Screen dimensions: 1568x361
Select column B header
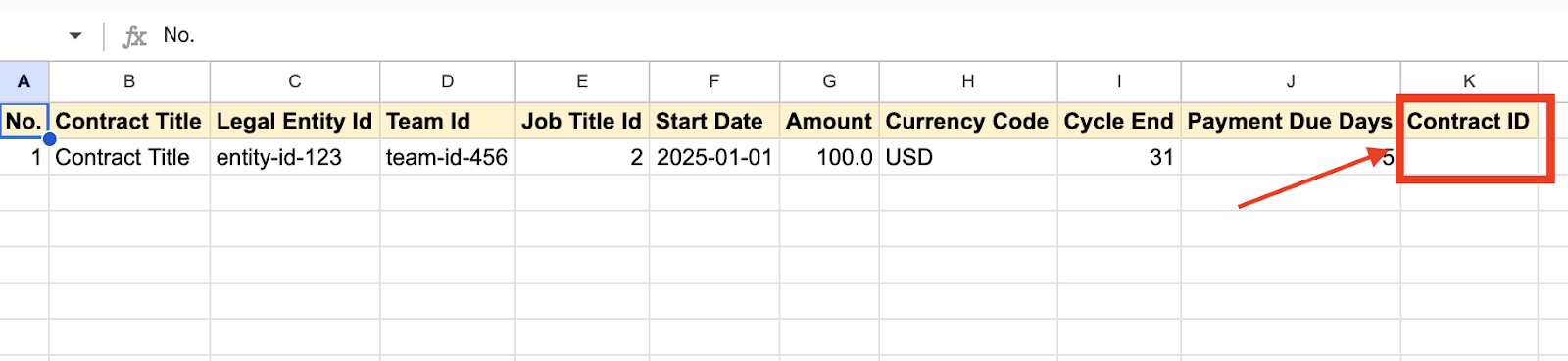pos(129,81)
